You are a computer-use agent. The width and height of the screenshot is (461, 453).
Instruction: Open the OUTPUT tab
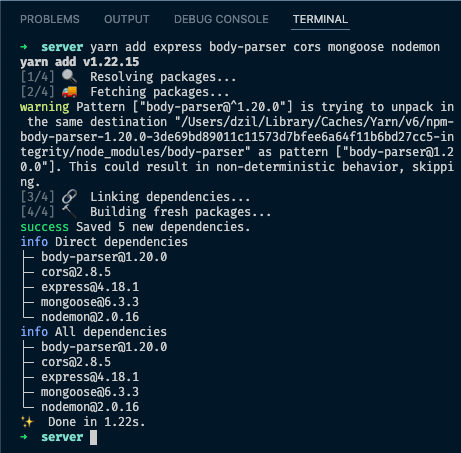127,19
